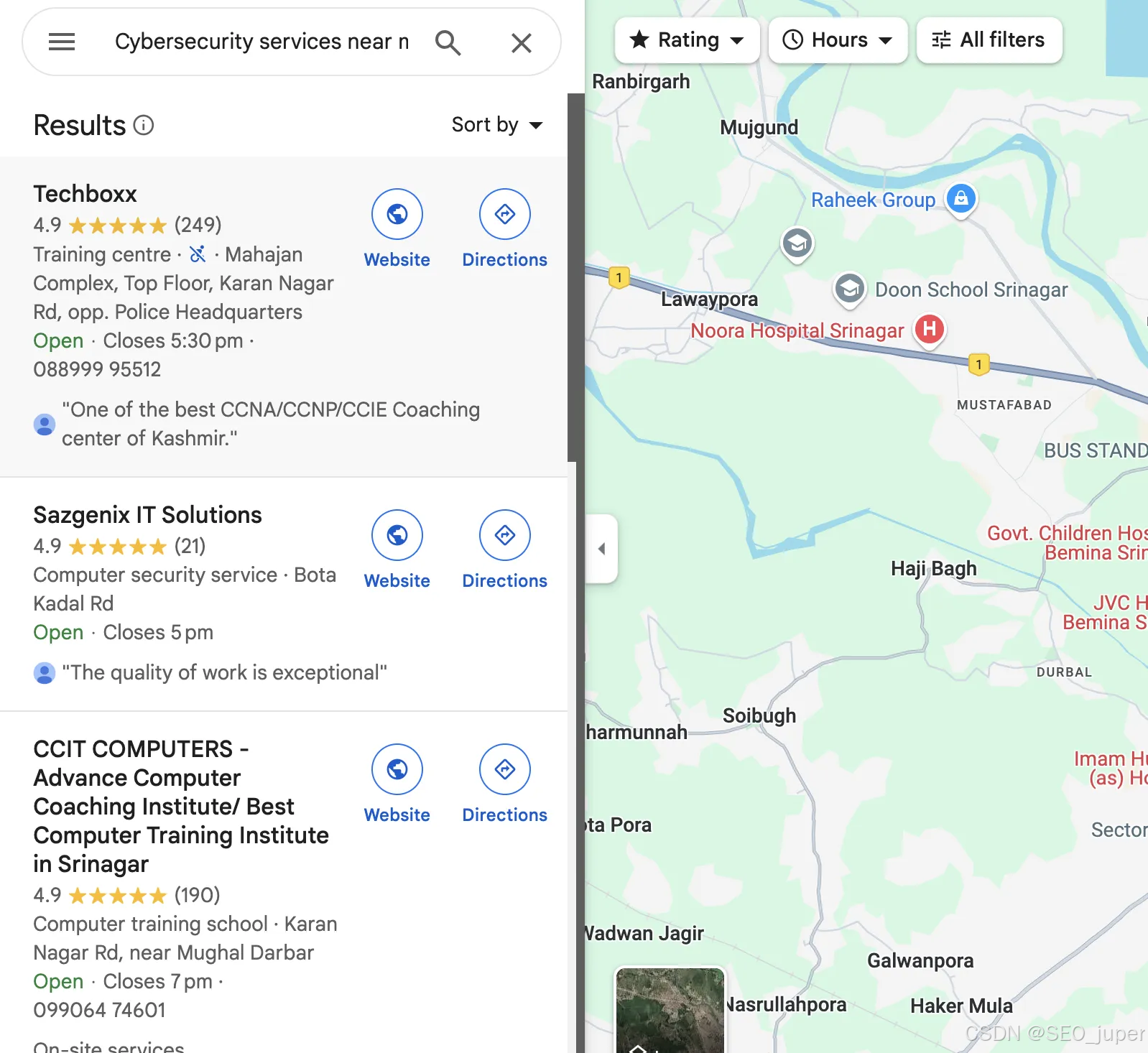Clear the search with the X icon

coord(522,43)
